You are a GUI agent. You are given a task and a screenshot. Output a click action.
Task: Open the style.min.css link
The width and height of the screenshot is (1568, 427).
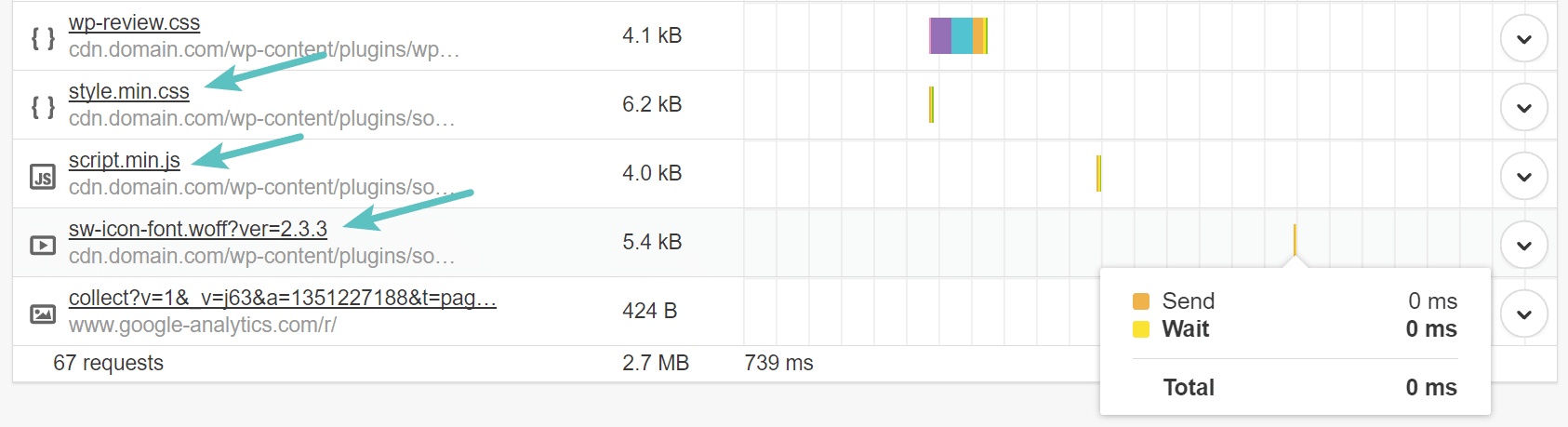(x=128, y=92)
